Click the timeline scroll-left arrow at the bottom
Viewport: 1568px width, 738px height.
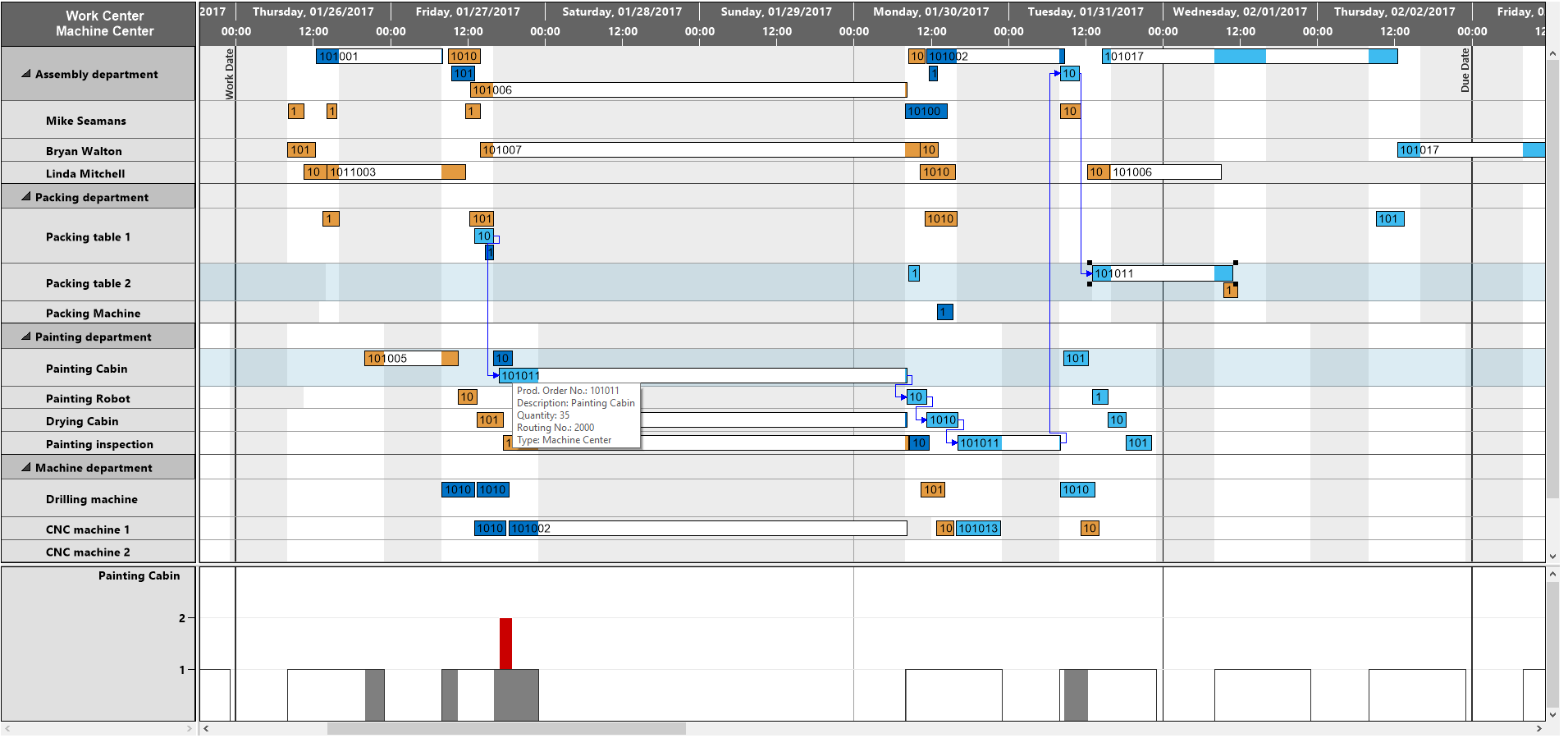(206, 728)
